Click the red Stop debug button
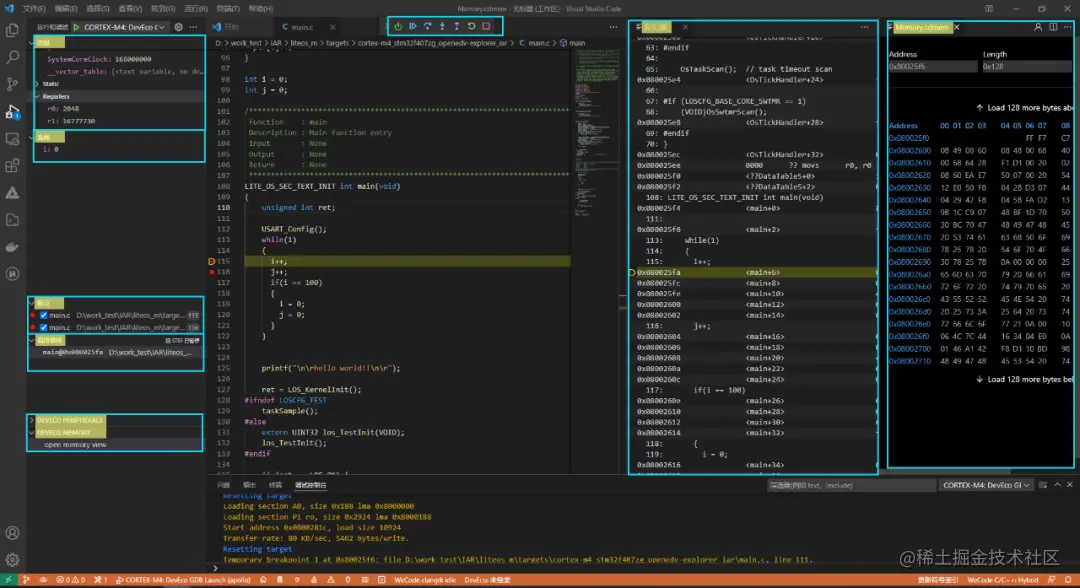 pos(486,26)
